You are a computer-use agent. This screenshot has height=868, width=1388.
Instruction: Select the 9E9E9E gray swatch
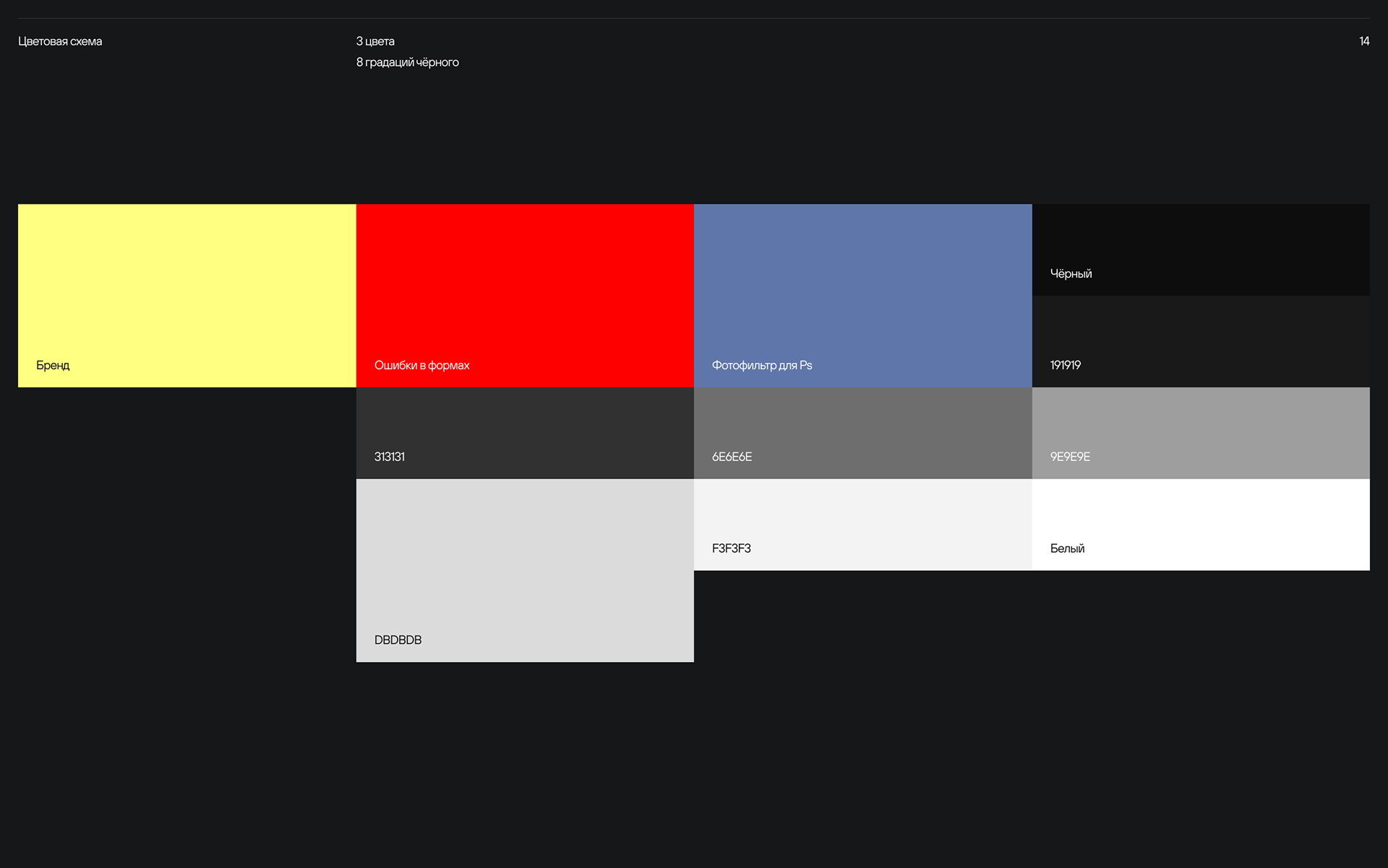click(1200, 426)
